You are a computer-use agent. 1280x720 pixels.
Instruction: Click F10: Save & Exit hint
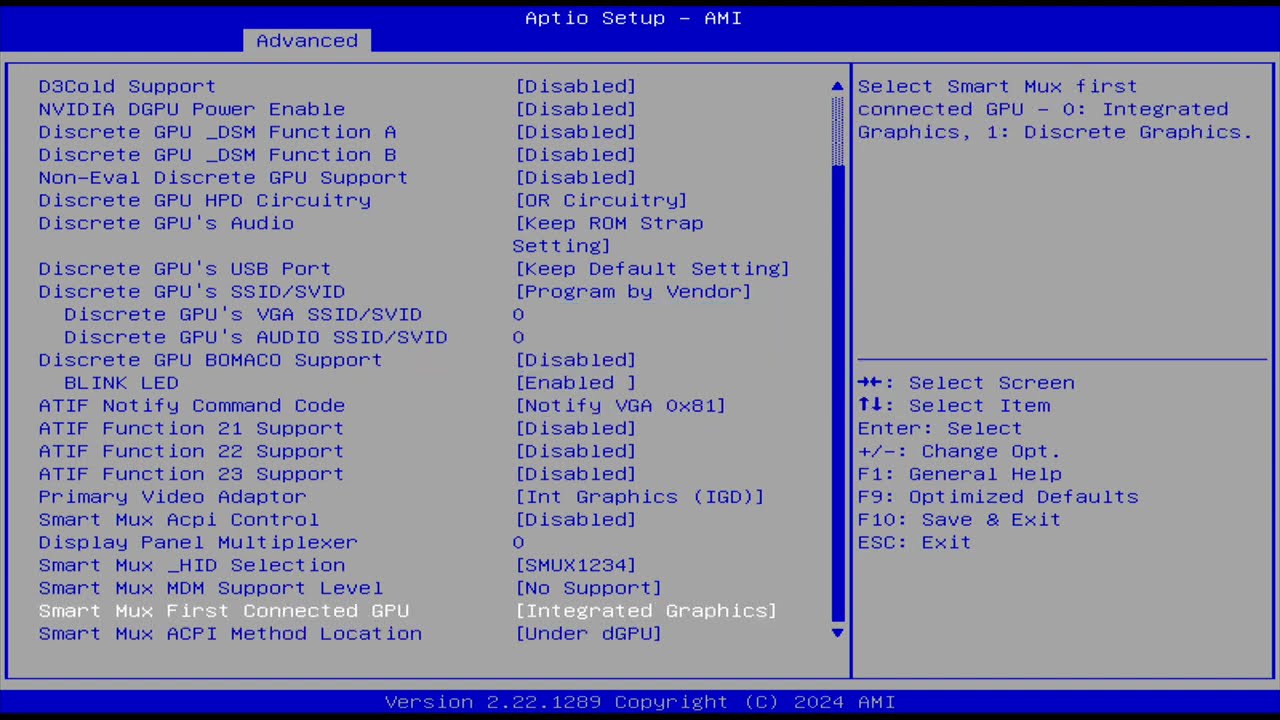point(959,519)
